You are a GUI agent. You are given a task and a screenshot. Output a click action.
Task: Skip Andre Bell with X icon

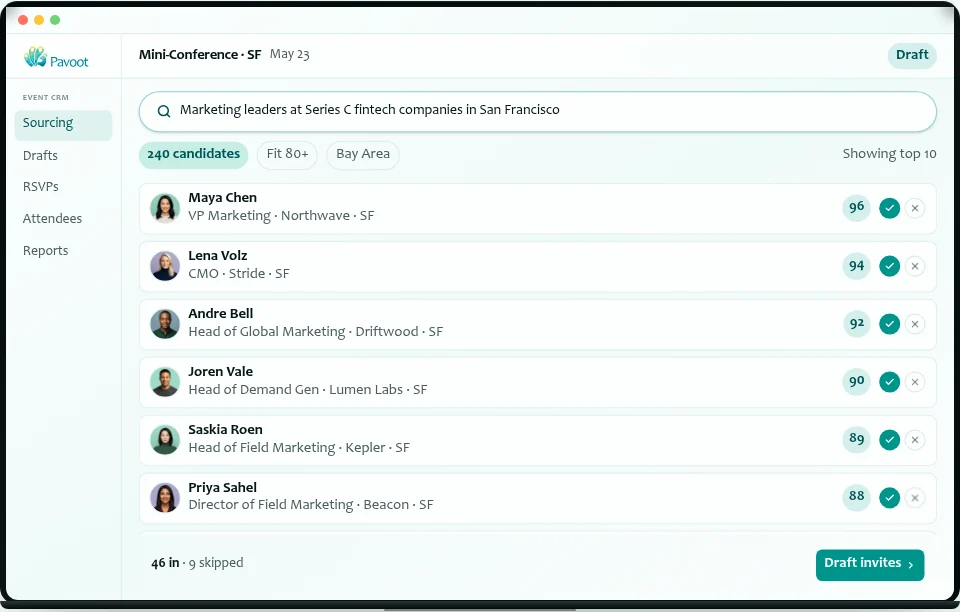[915, 324]
